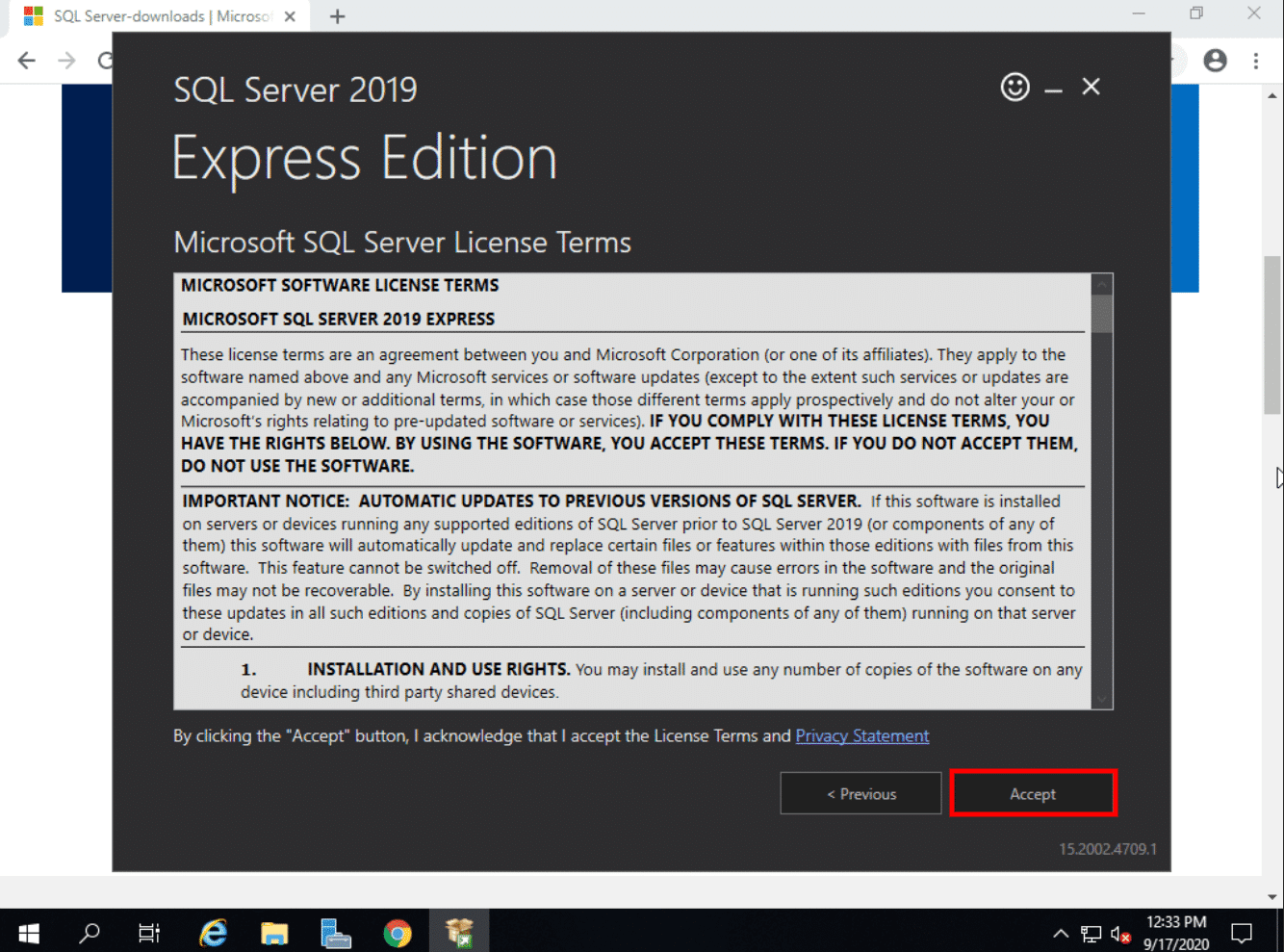
Task: Select the SQL Server installer taskbar icon
Action: coord(459,932)
